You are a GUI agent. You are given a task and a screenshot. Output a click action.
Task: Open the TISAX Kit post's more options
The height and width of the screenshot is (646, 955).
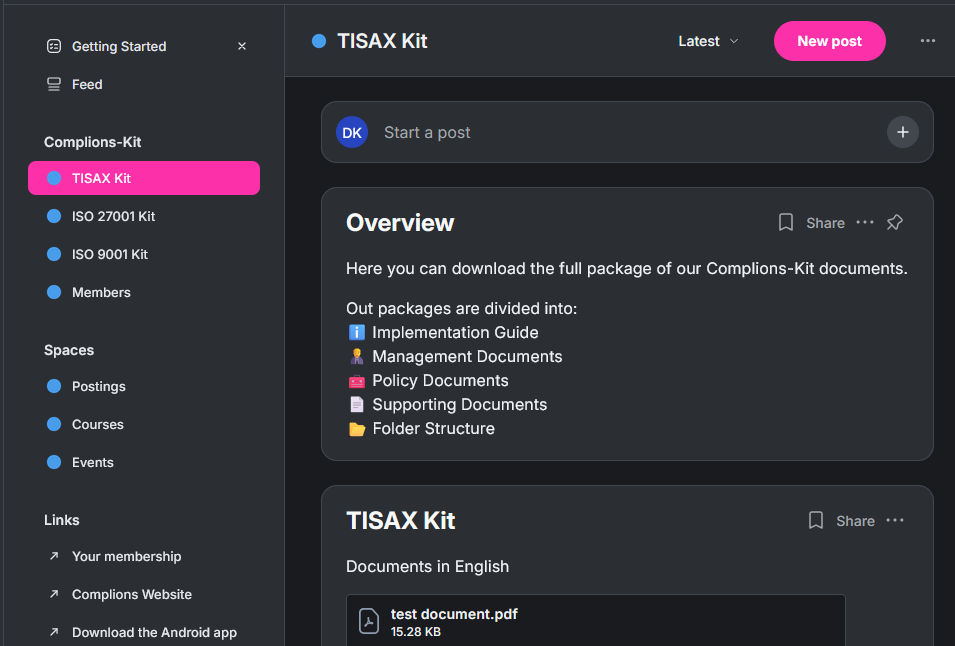point(895,520)
